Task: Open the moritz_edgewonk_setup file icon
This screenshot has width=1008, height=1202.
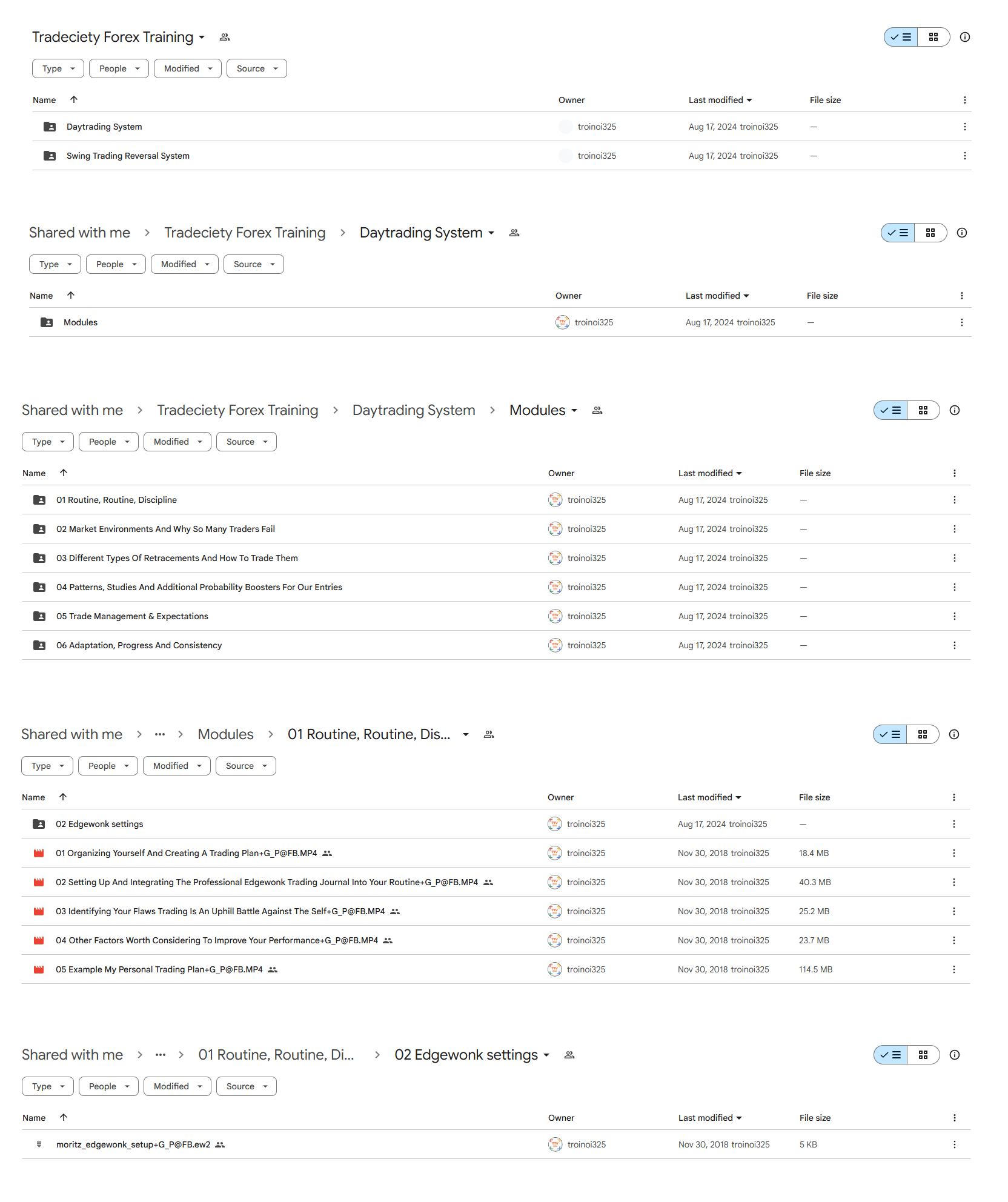Action: point(39,1144)
